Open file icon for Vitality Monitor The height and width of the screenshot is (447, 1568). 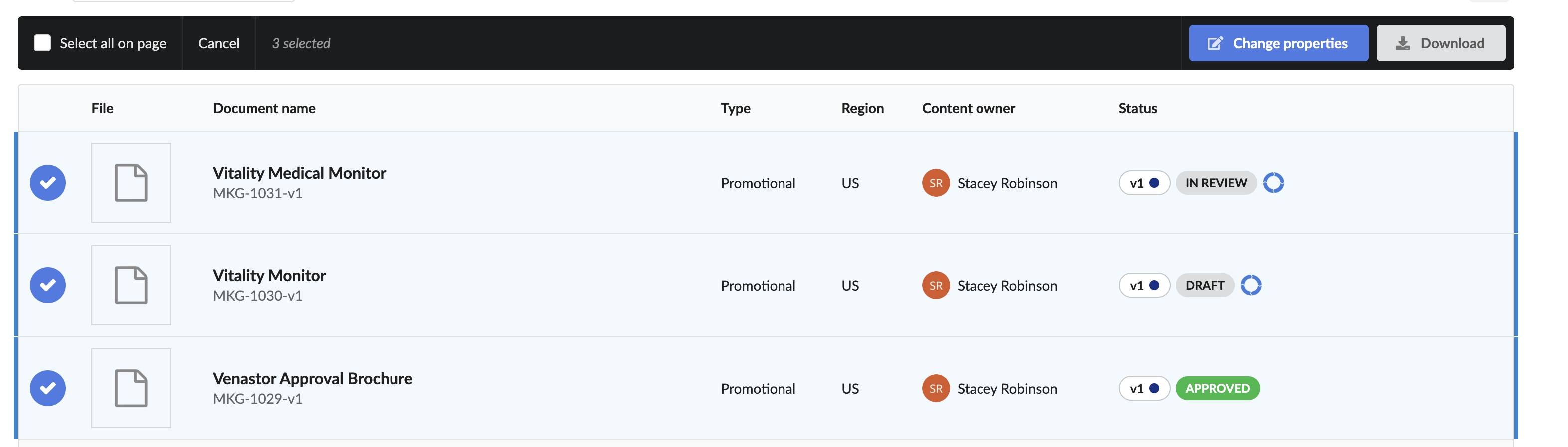coord(131,286)
